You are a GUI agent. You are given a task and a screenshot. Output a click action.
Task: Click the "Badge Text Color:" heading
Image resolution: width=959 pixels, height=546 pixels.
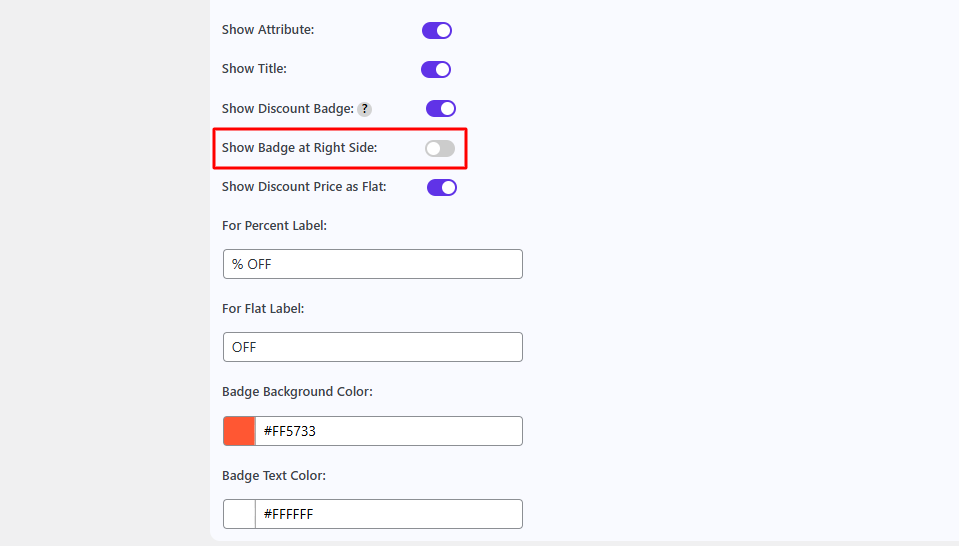click(274, 476)
